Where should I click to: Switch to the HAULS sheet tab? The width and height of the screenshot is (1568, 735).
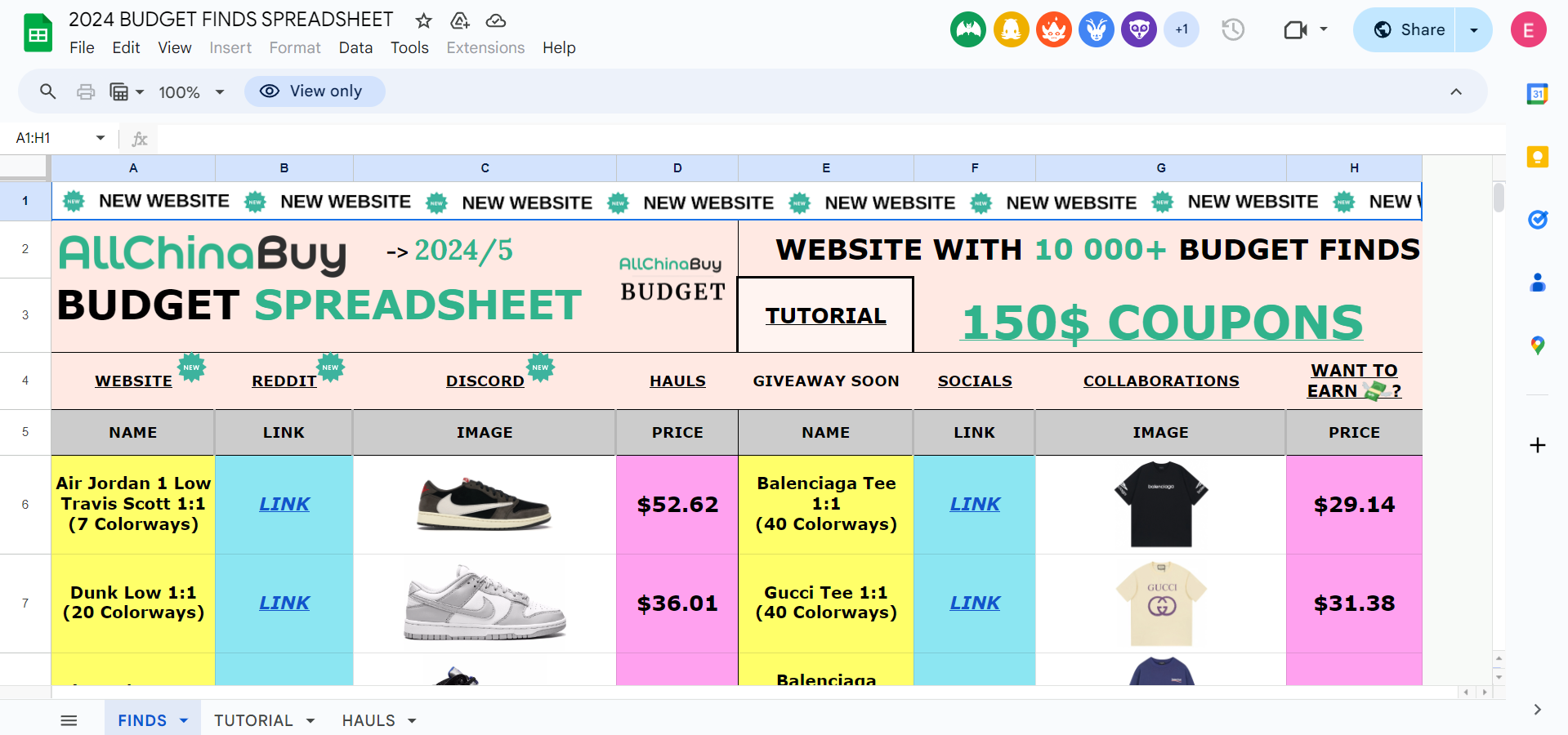[369, 720]
